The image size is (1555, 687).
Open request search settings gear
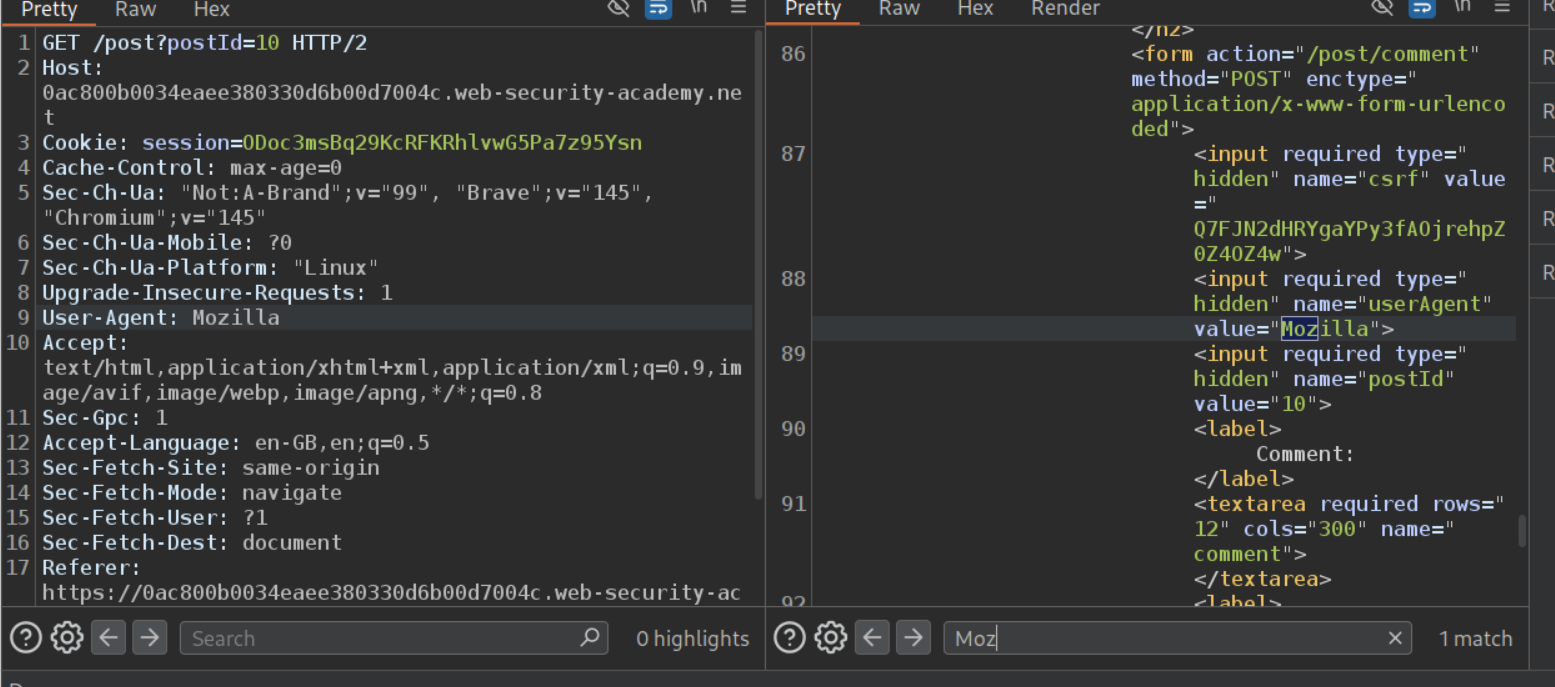(x=67, y=638)
